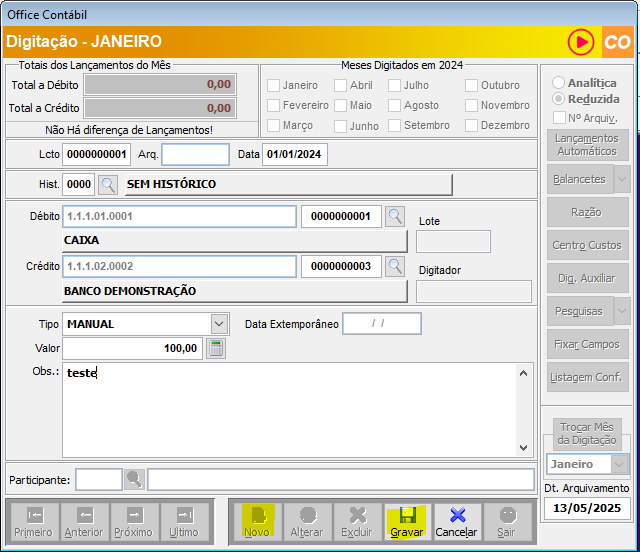
Task: Expand the Tipo MANUAL dropdown
Action: [219, 324]
